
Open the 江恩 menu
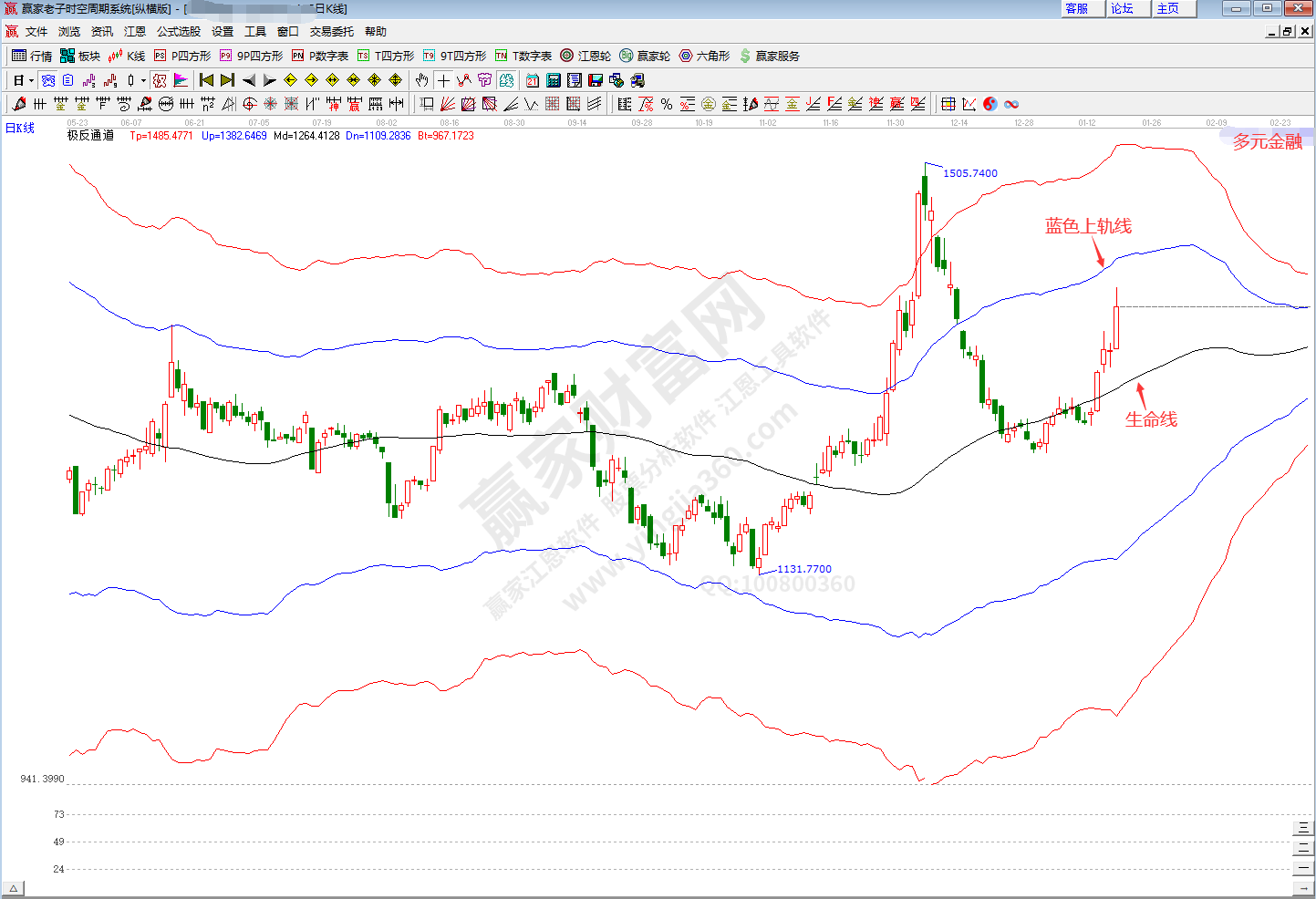[135, 31]
